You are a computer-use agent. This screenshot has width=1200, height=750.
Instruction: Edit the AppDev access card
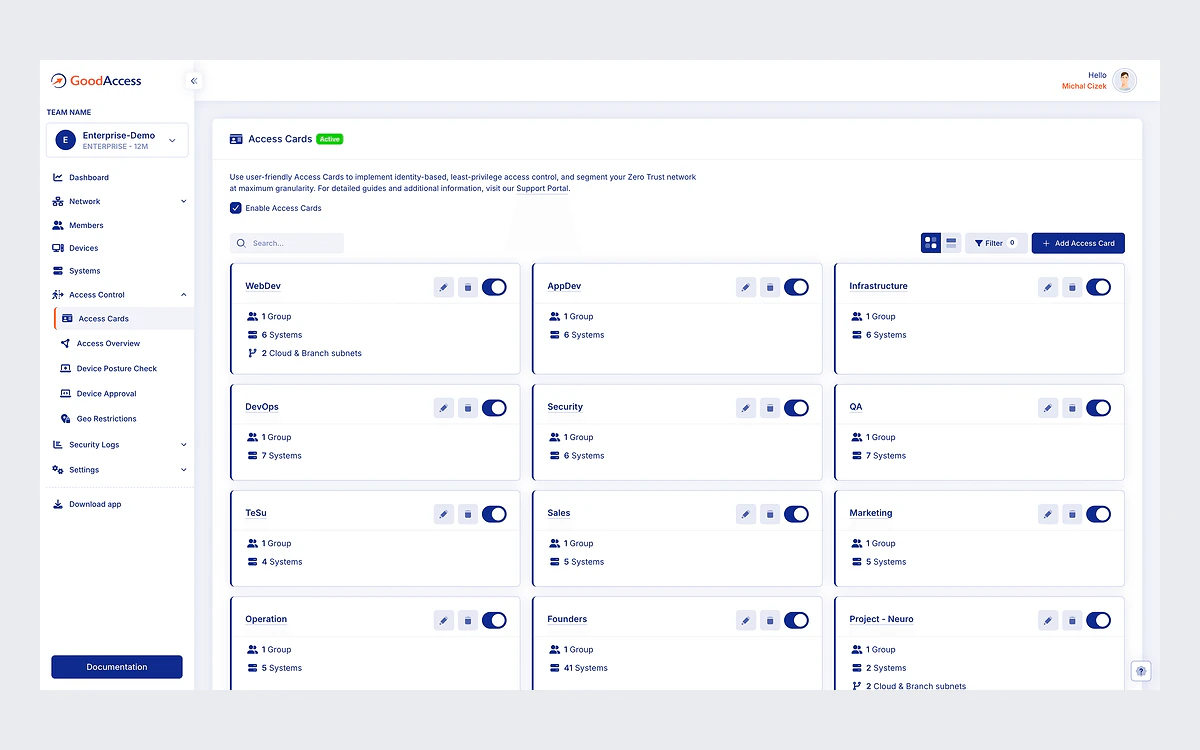746,287
